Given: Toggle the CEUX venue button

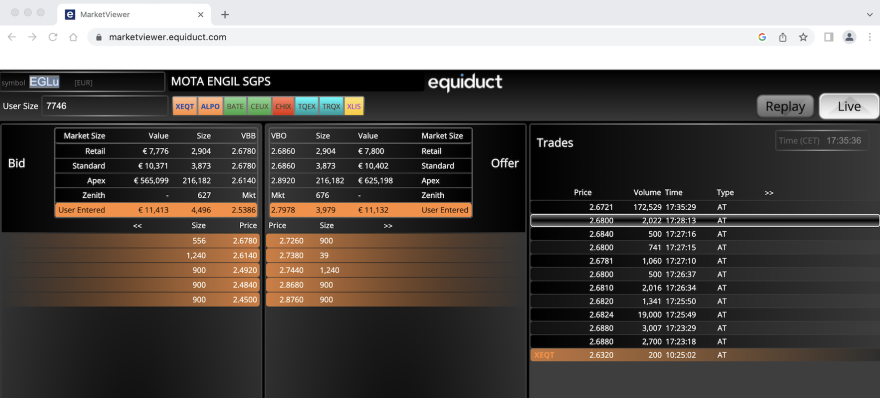Looking at the screenshot, I should point(259,106).
